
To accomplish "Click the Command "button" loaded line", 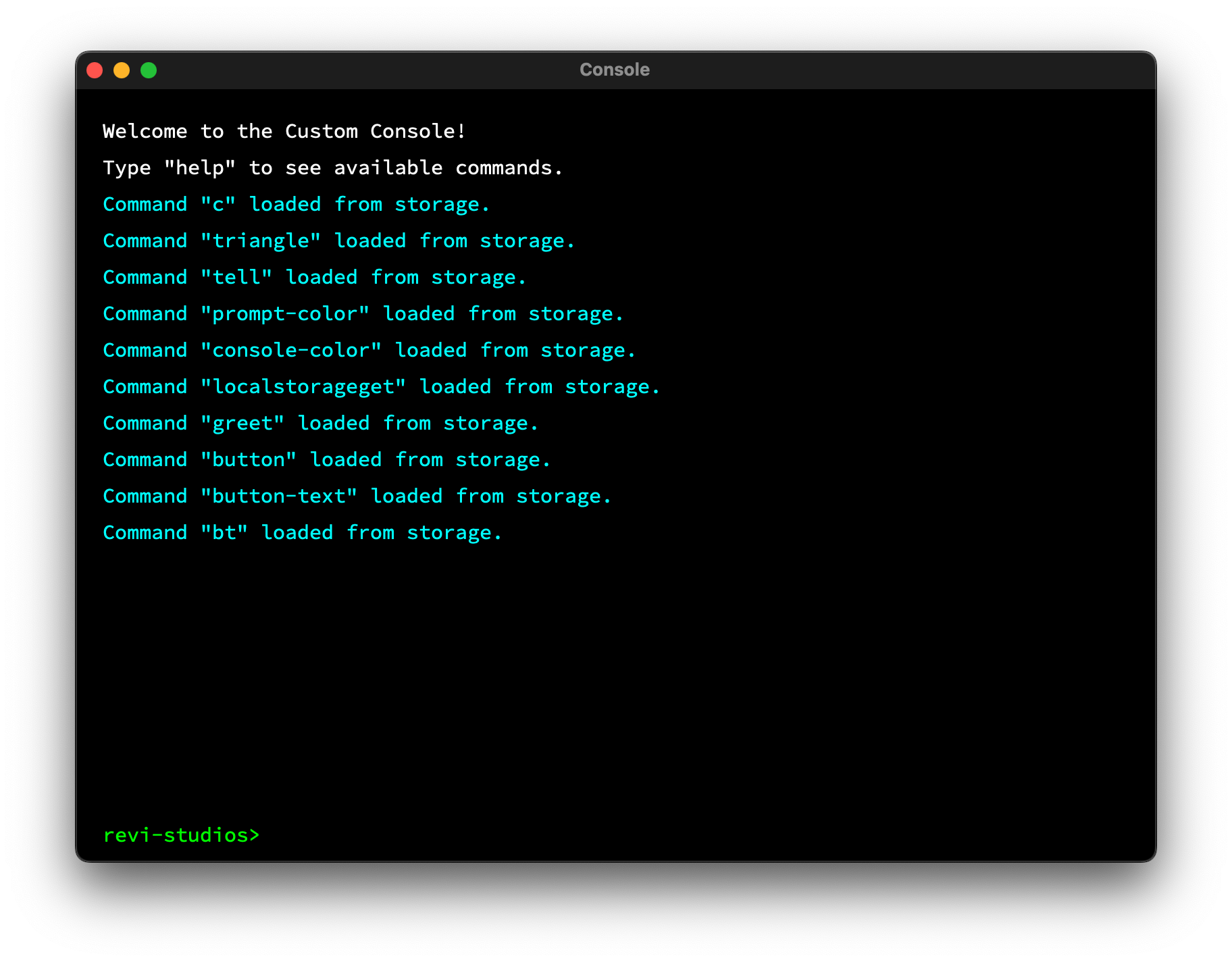I will click(x=326, y=459).
